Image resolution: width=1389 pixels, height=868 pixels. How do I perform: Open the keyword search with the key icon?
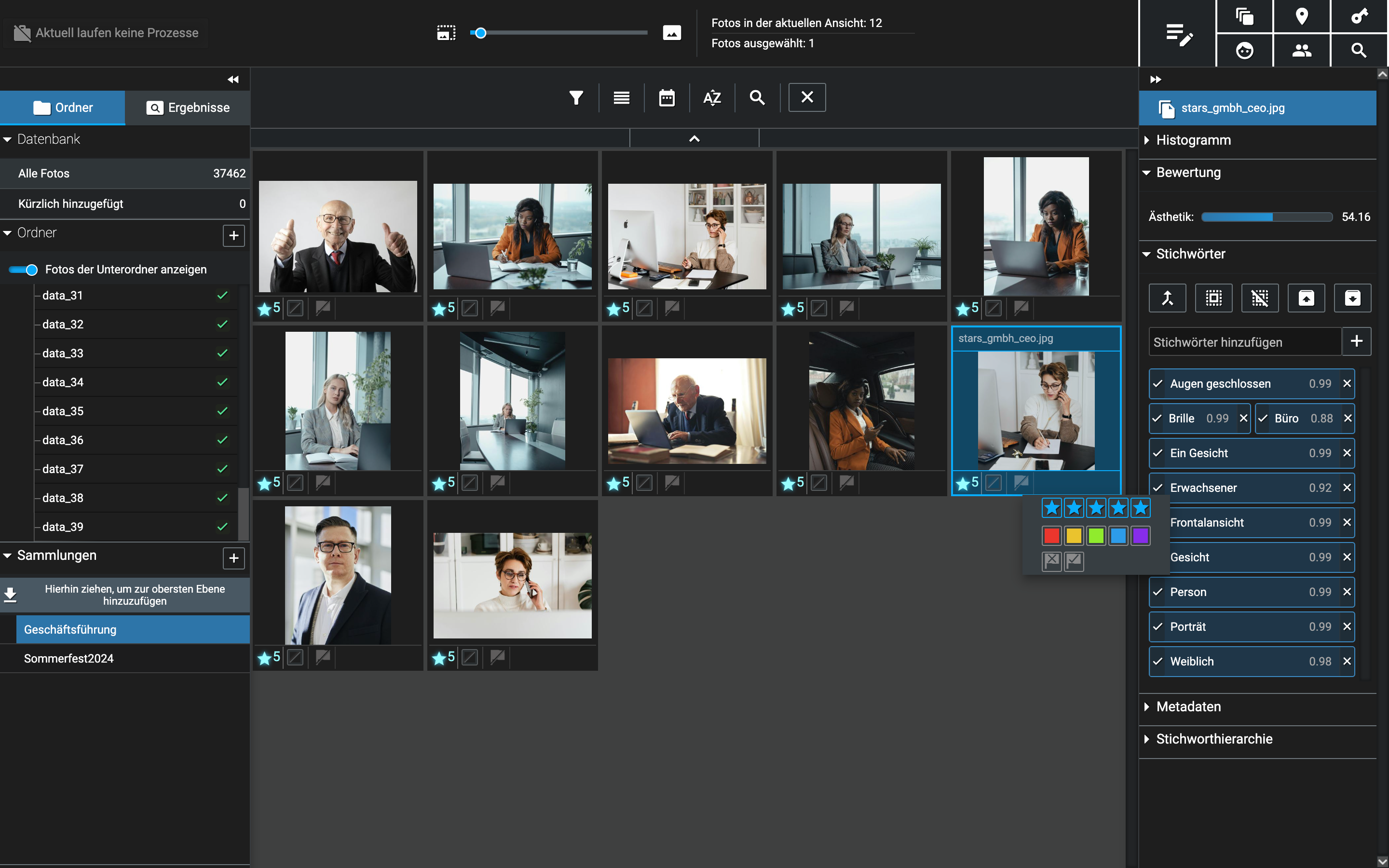[x=1359, y=16]
